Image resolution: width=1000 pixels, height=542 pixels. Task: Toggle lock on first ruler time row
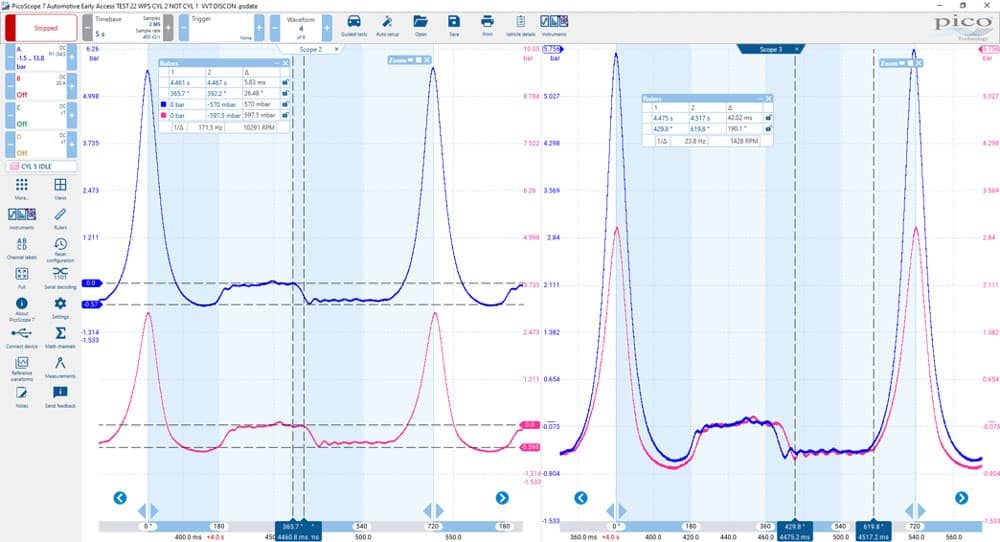pyautogui.click(x=285, y=83)
